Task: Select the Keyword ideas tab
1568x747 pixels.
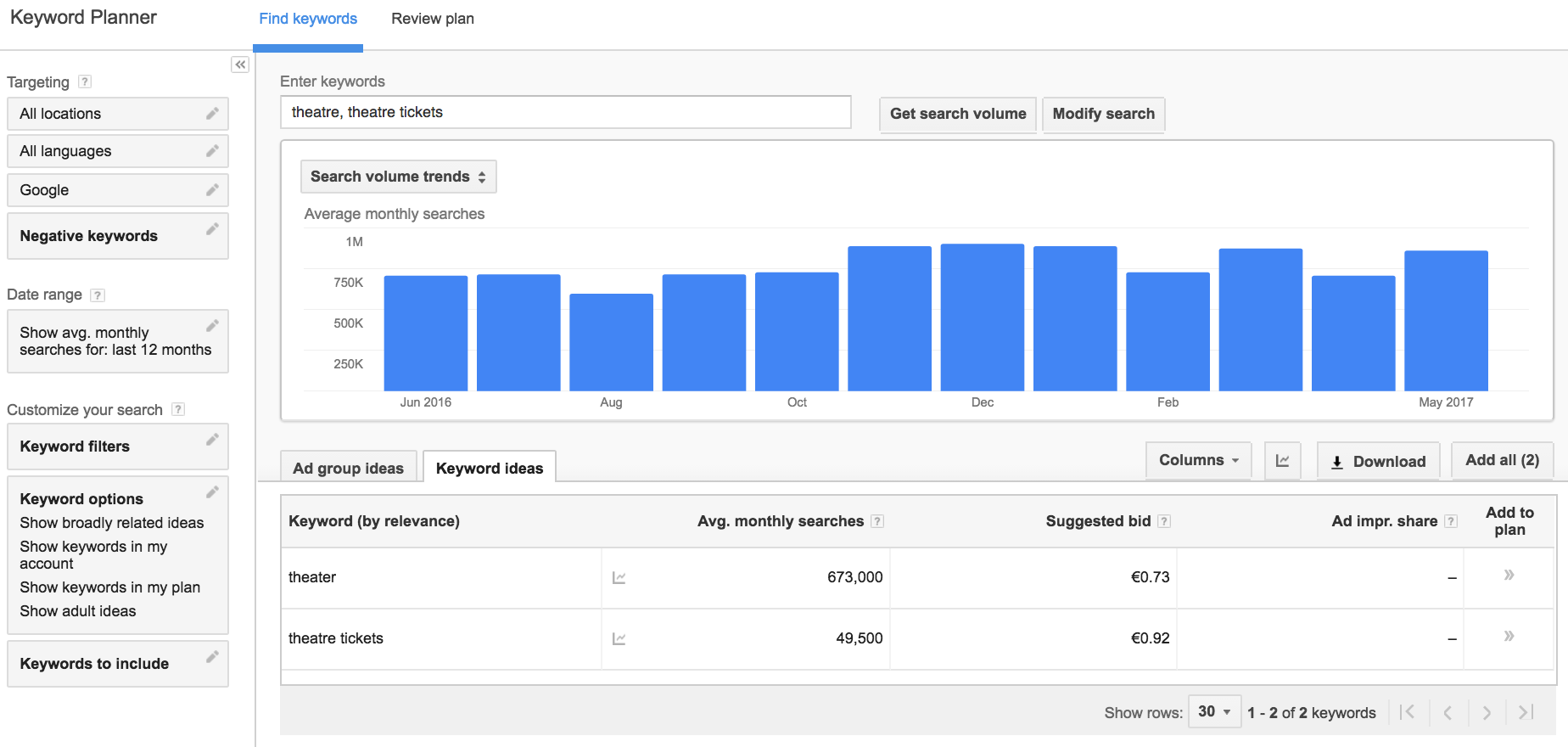Action: (x=490, y=467)
